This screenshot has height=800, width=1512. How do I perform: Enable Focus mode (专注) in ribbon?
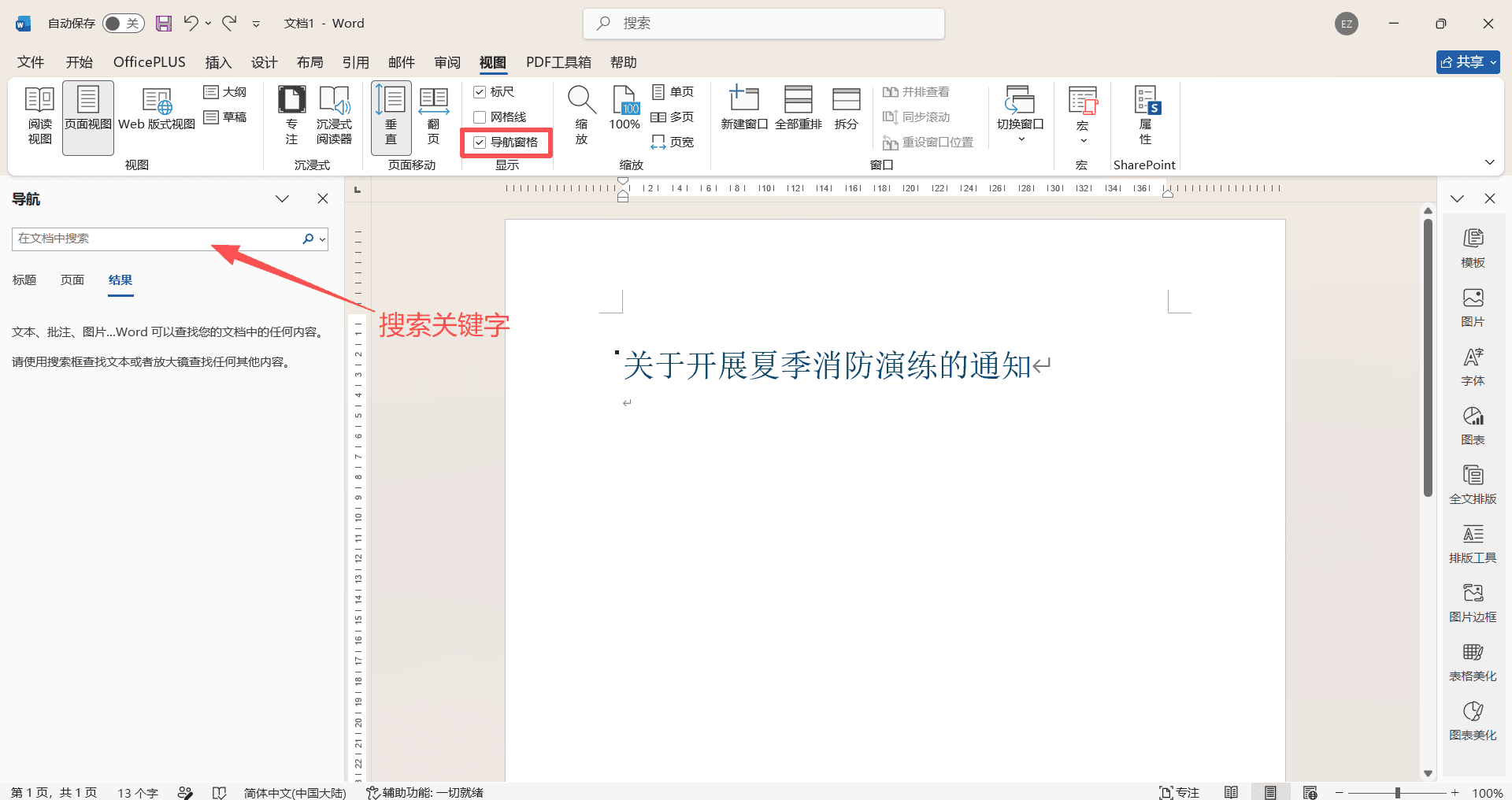tap(291, 117)
